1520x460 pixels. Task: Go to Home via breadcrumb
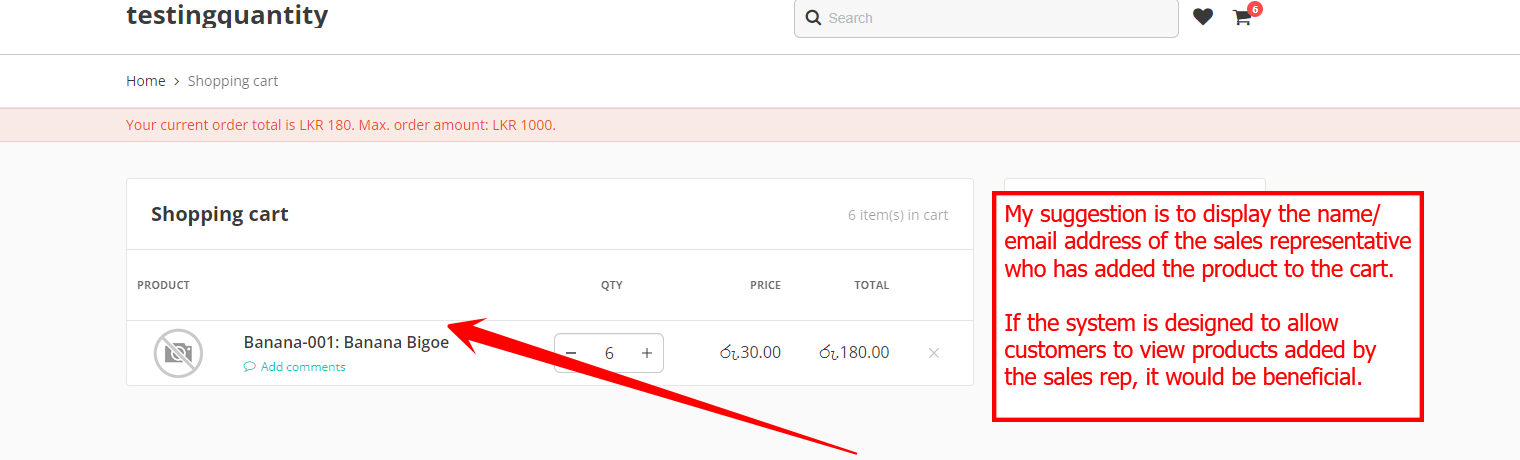pyautogui.click(x=145, y=81)
